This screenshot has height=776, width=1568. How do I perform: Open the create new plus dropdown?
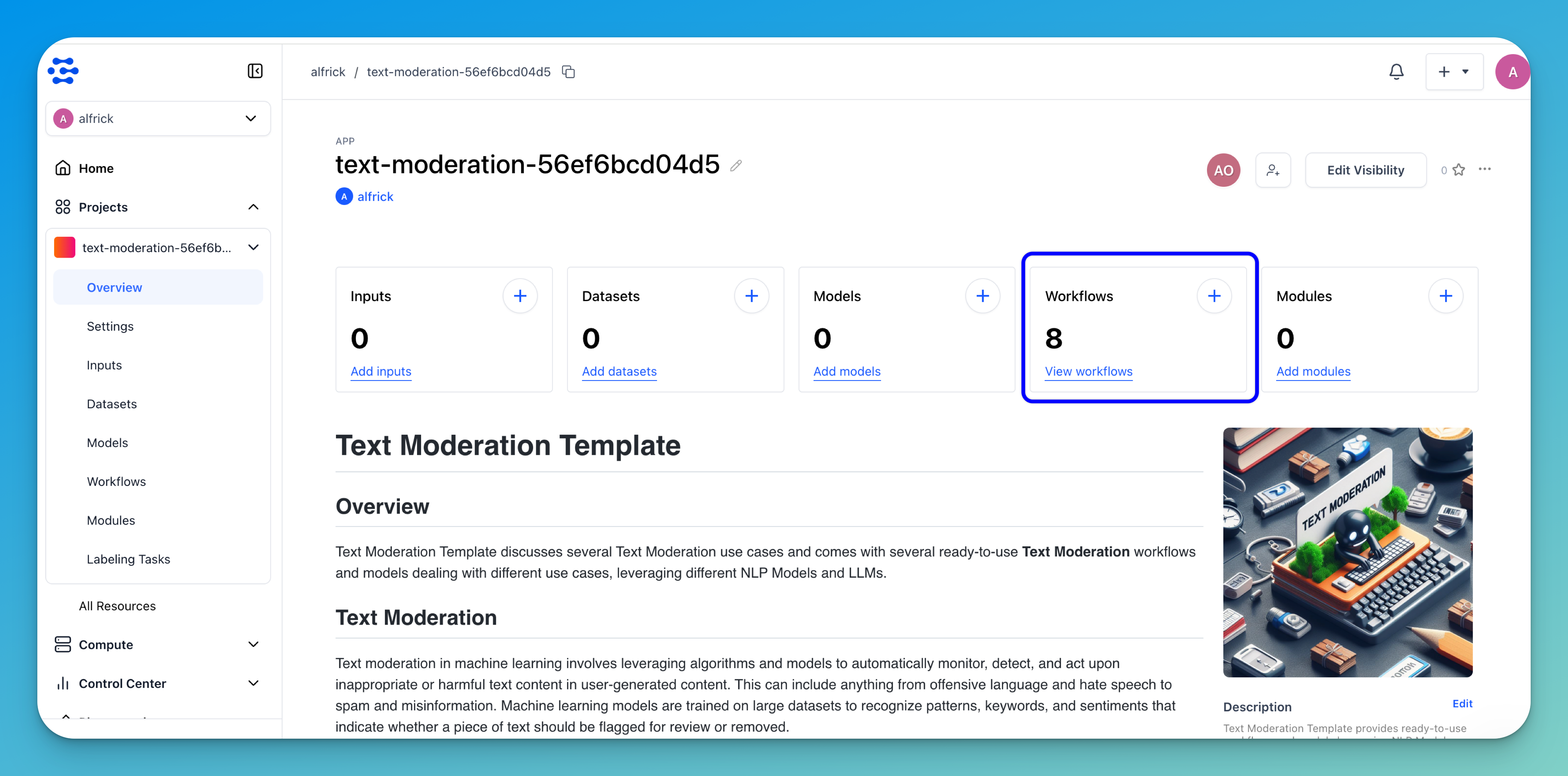pos(1453,72)
